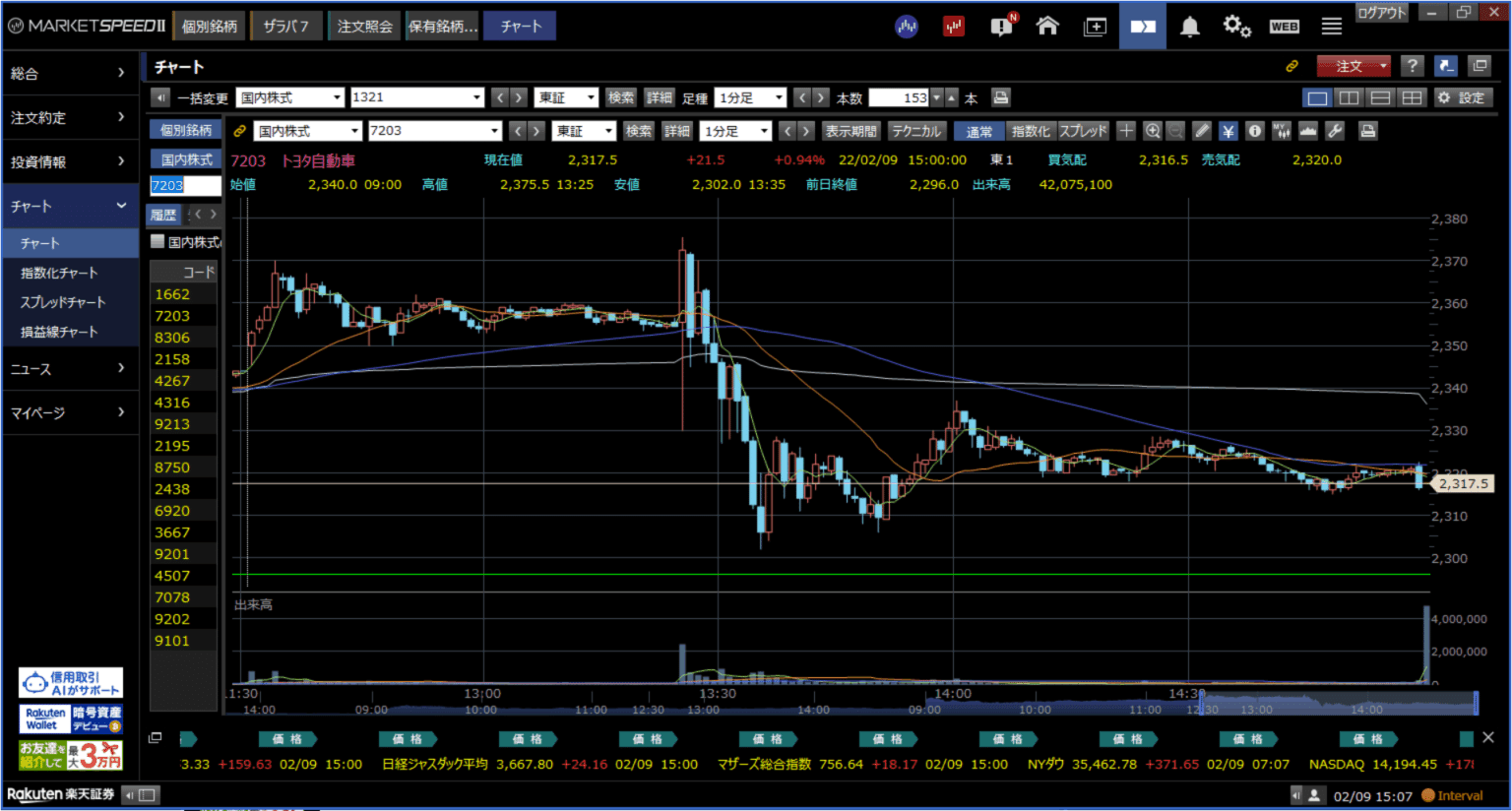
Task: Select the single-pane chart layout
Action: (x=1317, y=97)
